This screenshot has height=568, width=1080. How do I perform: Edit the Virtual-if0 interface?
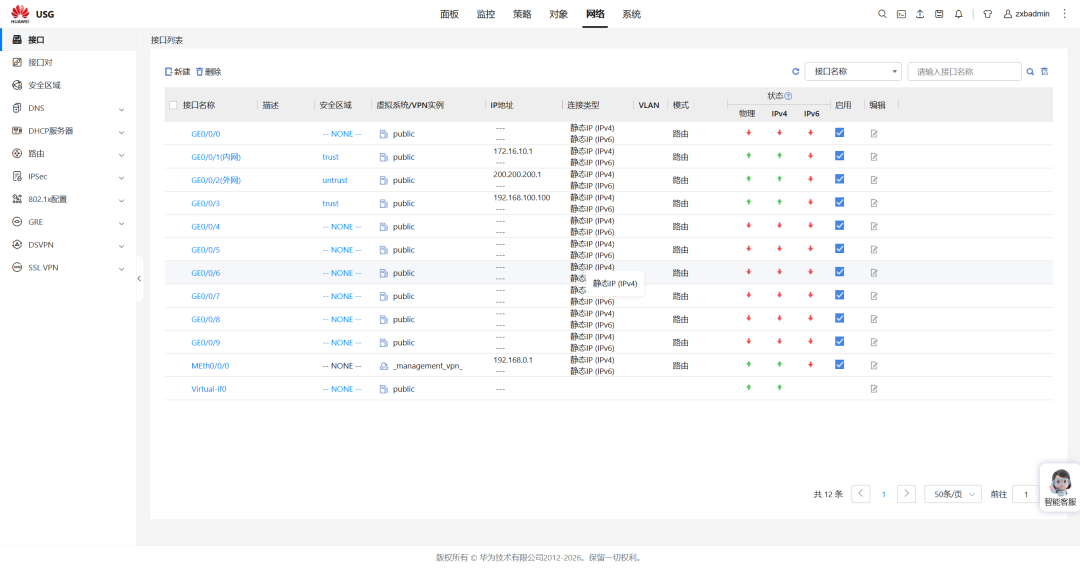[x=873, y=389]
